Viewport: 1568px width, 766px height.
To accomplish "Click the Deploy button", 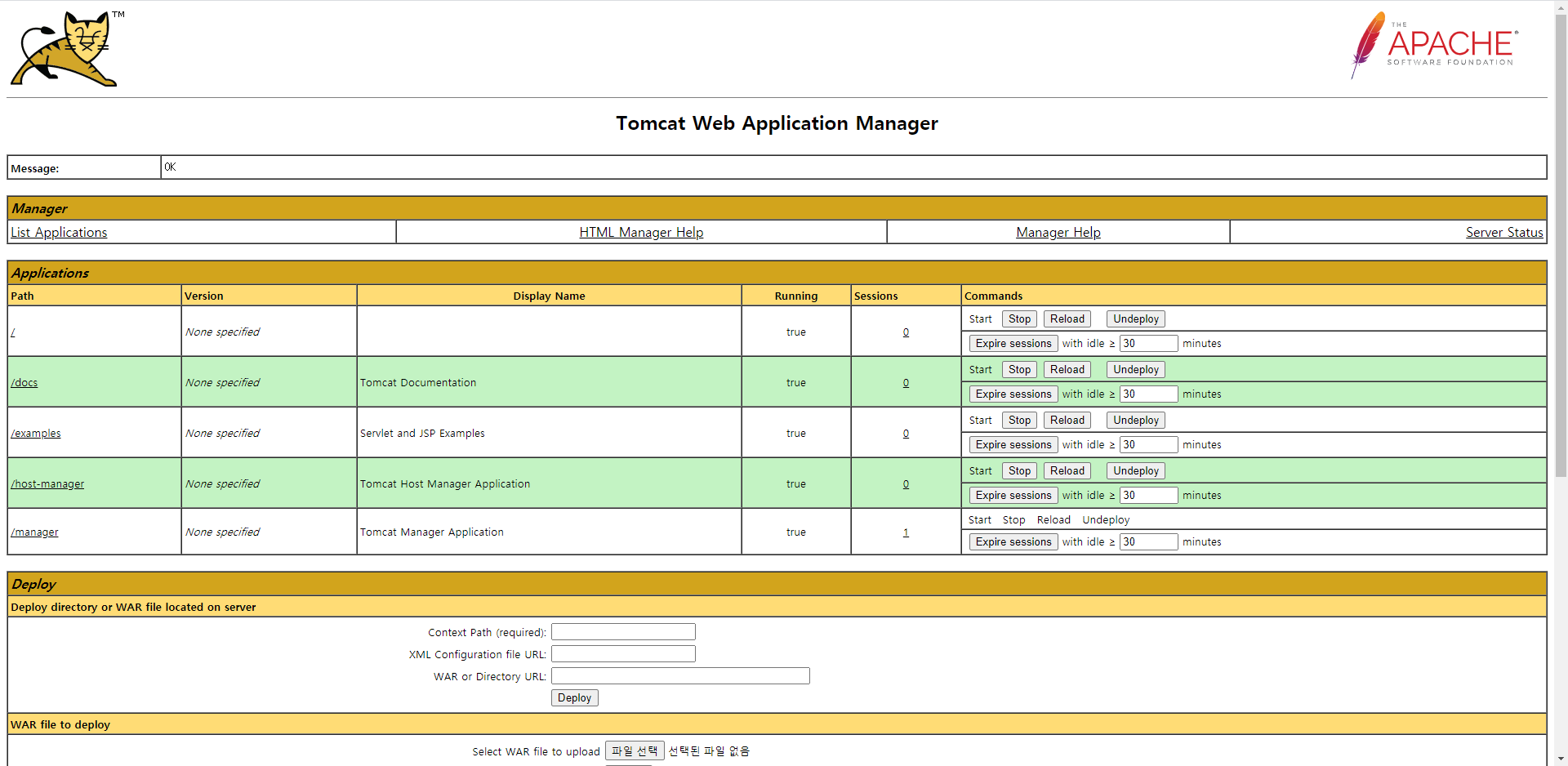I will click(575, 698).
